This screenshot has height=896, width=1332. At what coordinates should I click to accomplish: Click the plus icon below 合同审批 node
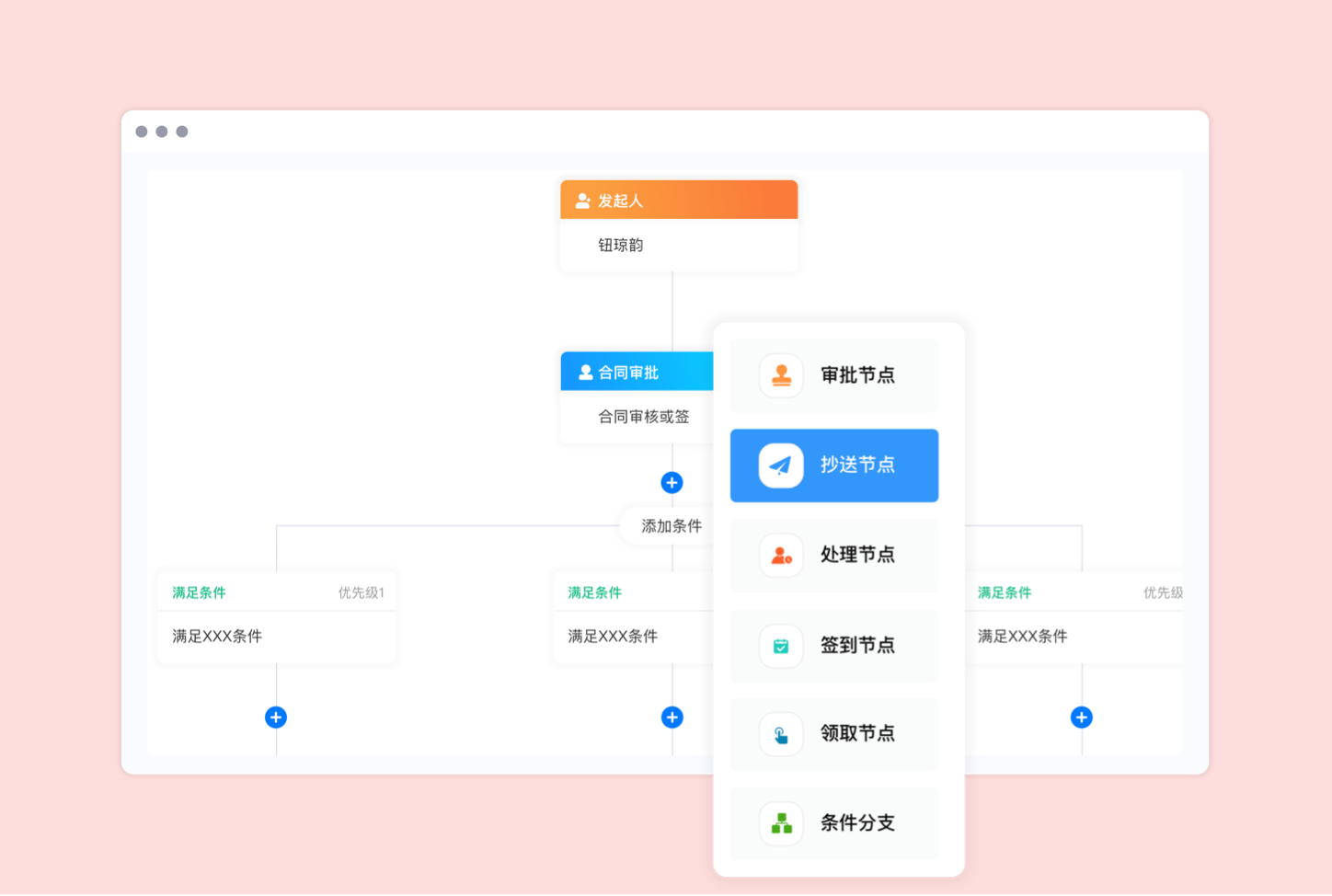click(x=672, y=483)
